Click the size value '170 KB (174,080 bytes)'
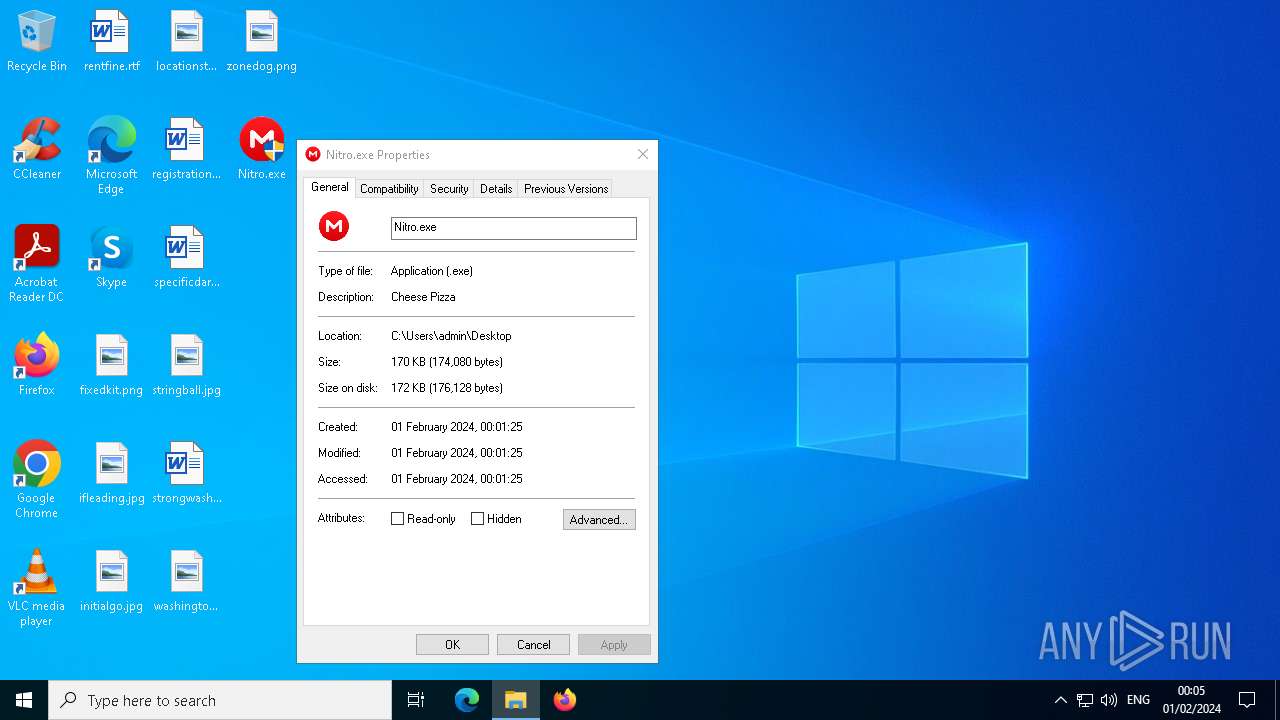The width and height of the screenshot is (1280, 720). click(x=447, y=362)
